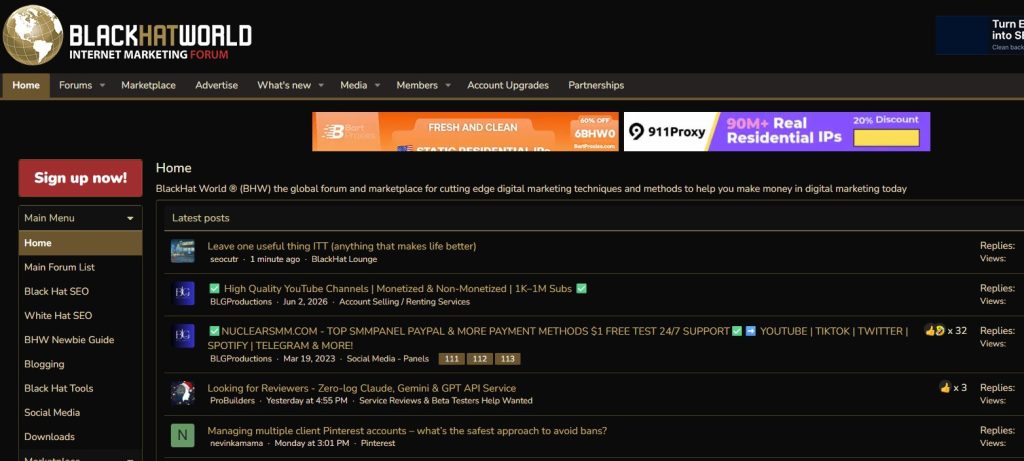Open the Pinterest forum link
Image resolution: width=1024 pixels, height=461 pixels.
(378, 443)
